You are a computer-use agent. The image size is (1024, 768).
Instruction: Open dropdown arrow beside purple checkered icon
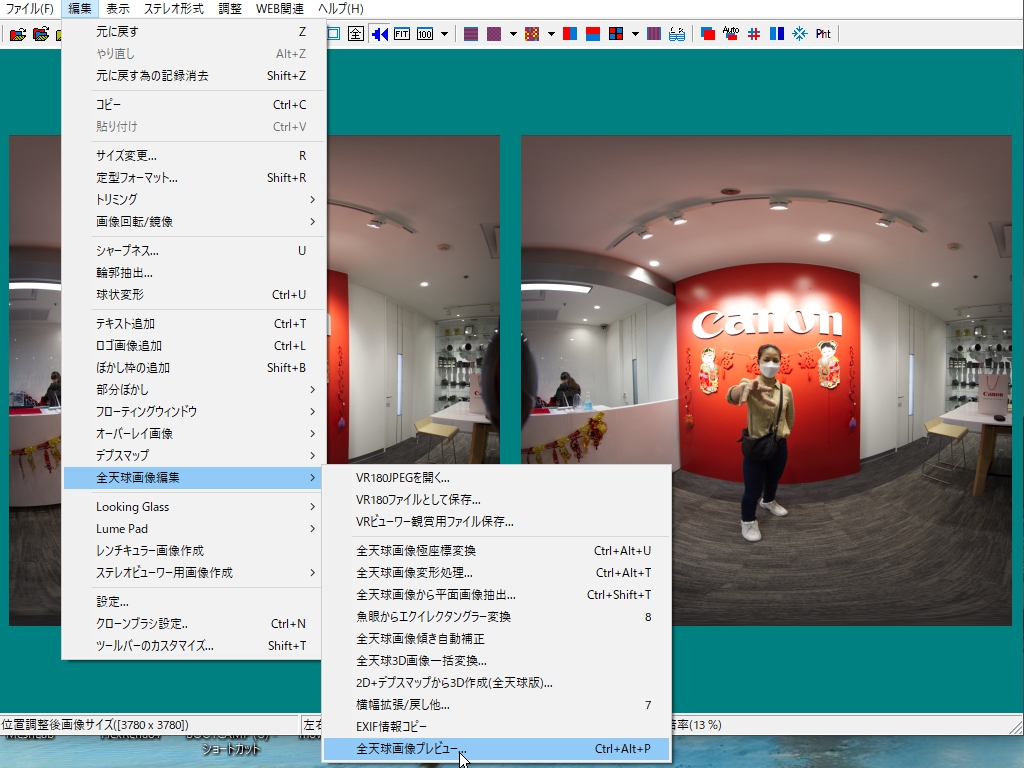click(513, 34)
